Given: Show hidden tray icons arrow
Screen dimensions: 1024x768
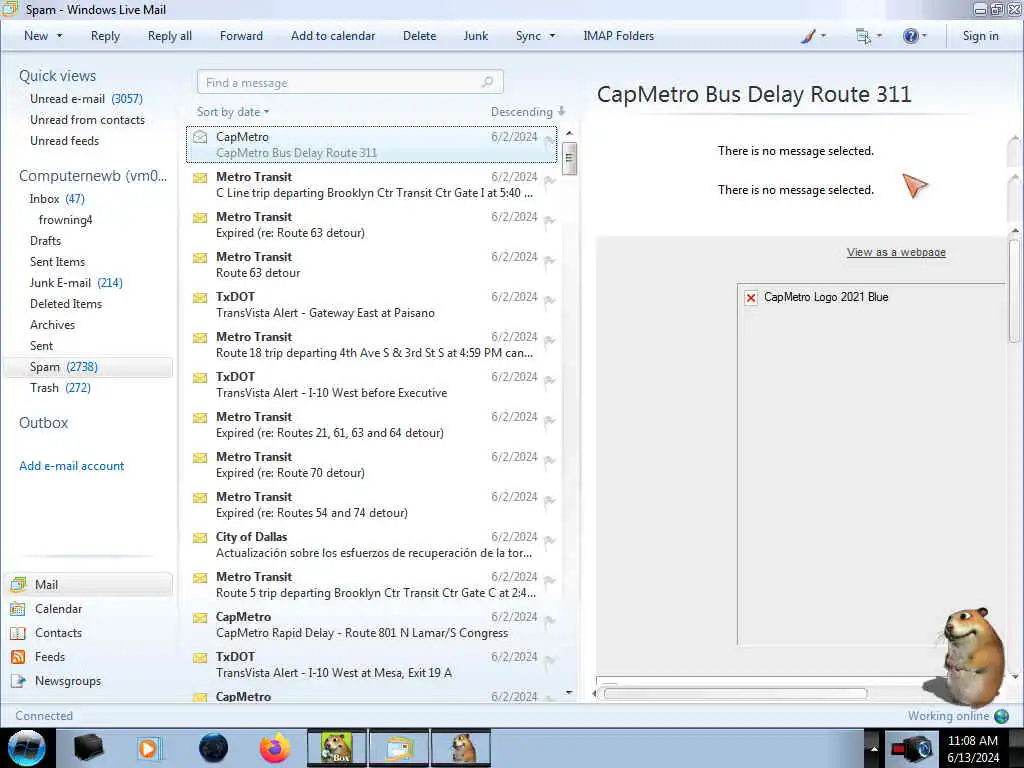Looking at the screenshot, I should pyautogui.click(x=874, y=748).
